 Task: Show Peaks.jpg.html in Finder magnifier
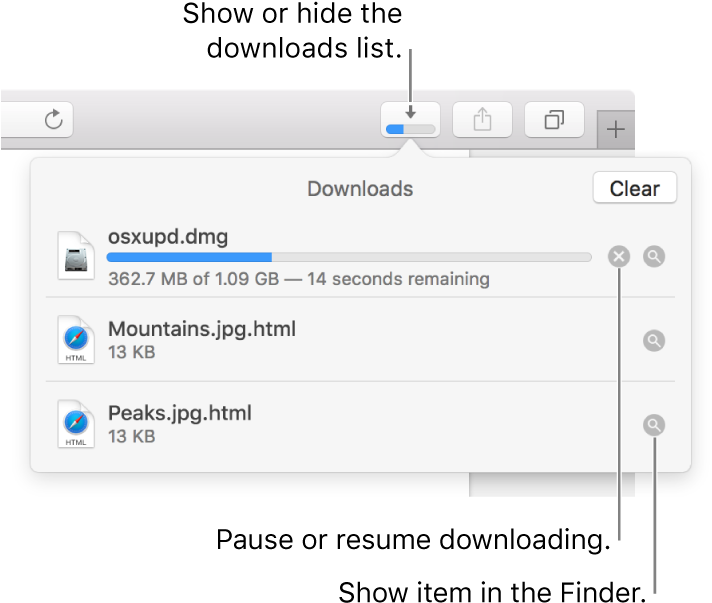[654, 425]
